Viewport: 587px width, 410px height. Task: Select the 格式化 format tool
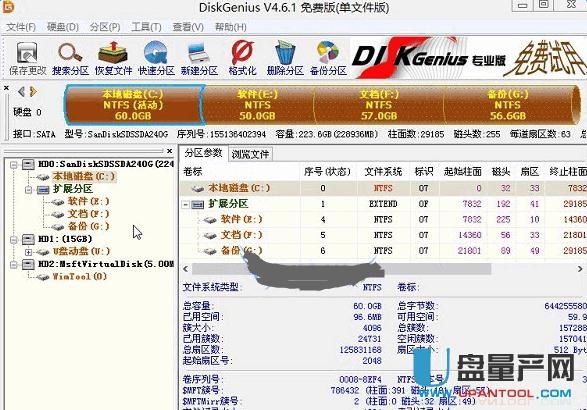[242, 58]
